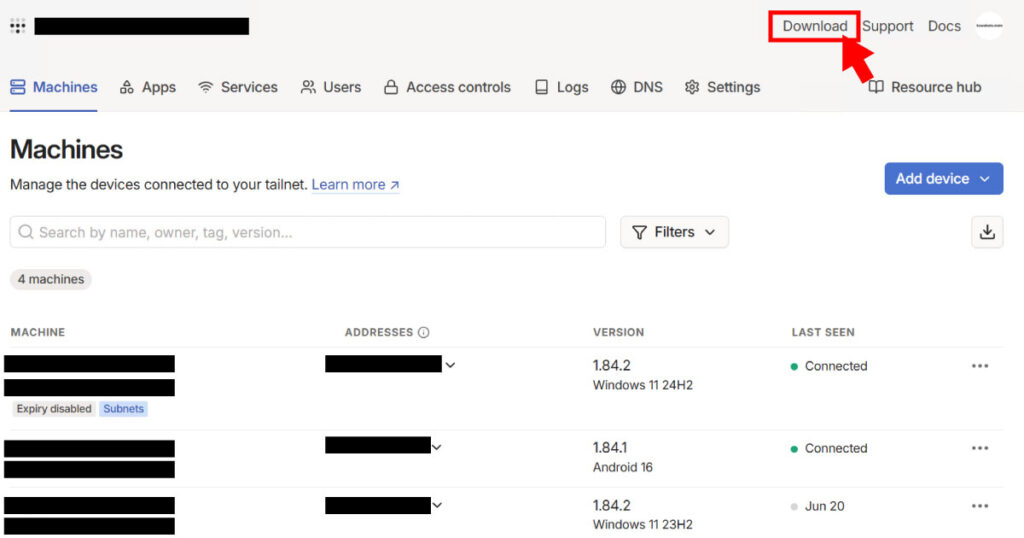Open the DNS tab
Viewport: 1024px width, 538px height.
coord(637,87)
